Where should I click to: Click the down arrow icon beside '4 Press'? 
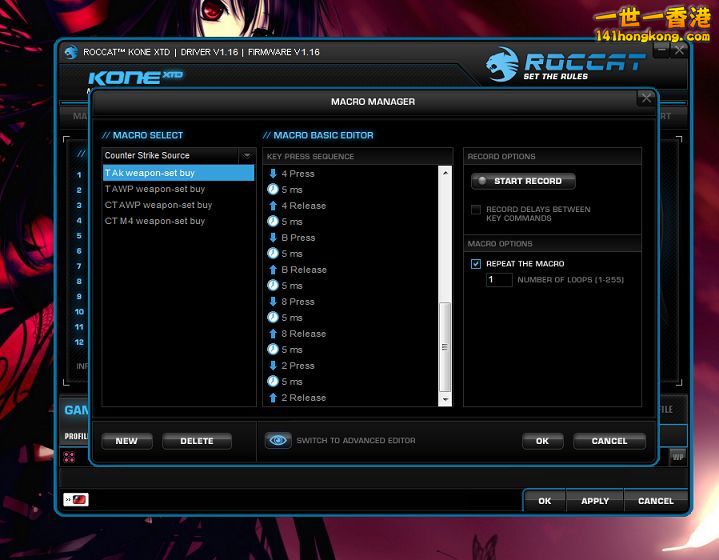tap(273, 173)
